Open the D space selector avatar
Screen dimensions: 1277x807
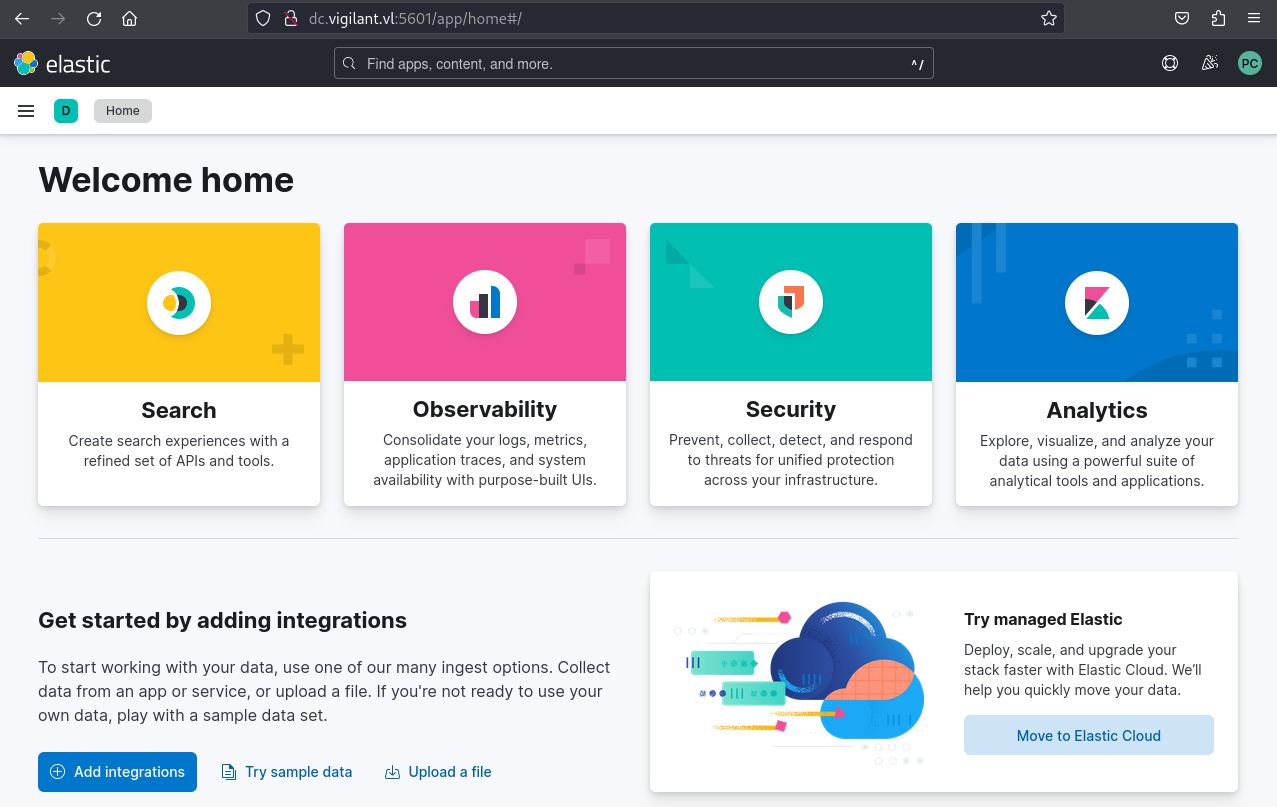click(66, 111)
